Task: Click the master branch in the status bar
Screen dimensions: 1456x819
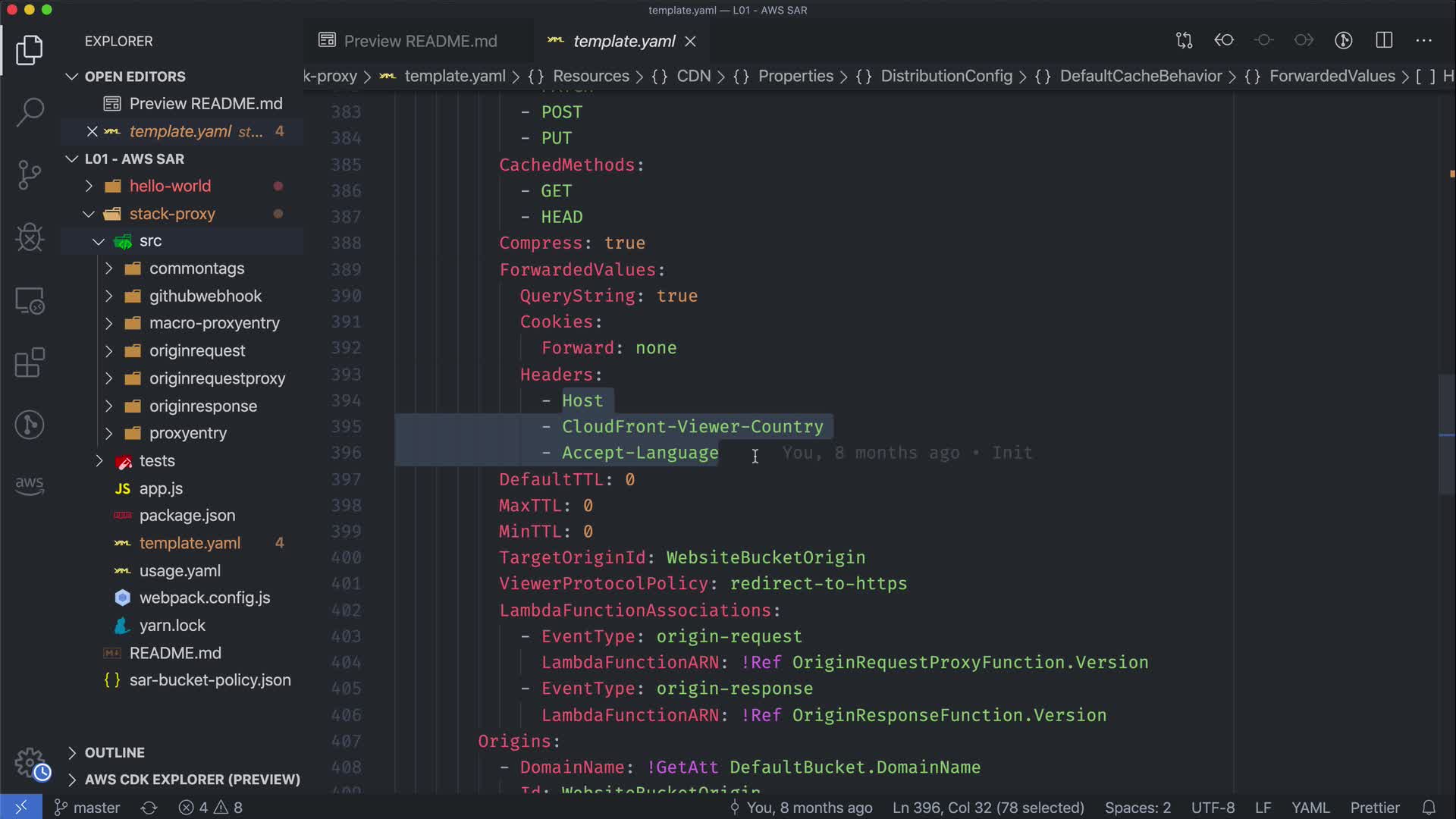Action: [x=87, y=808]
